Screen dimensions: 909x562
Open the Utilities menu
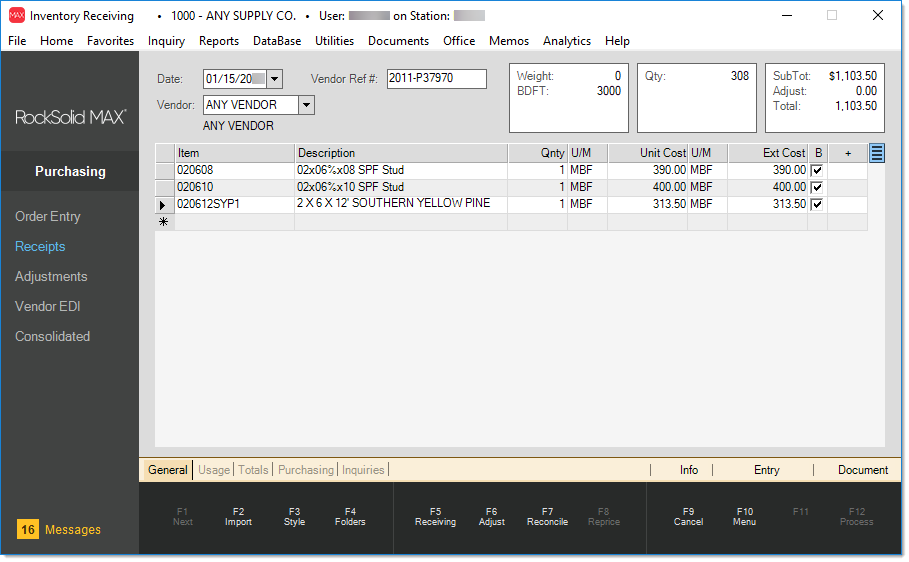pyautogui.click(x=334, y=41)
